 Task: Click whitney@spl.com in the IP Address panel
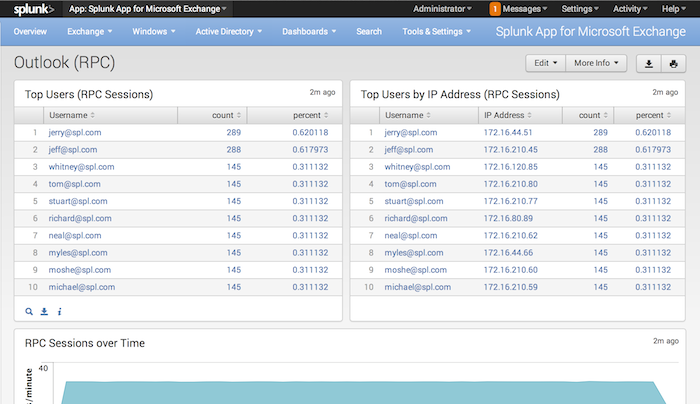[x=417, y=167]
